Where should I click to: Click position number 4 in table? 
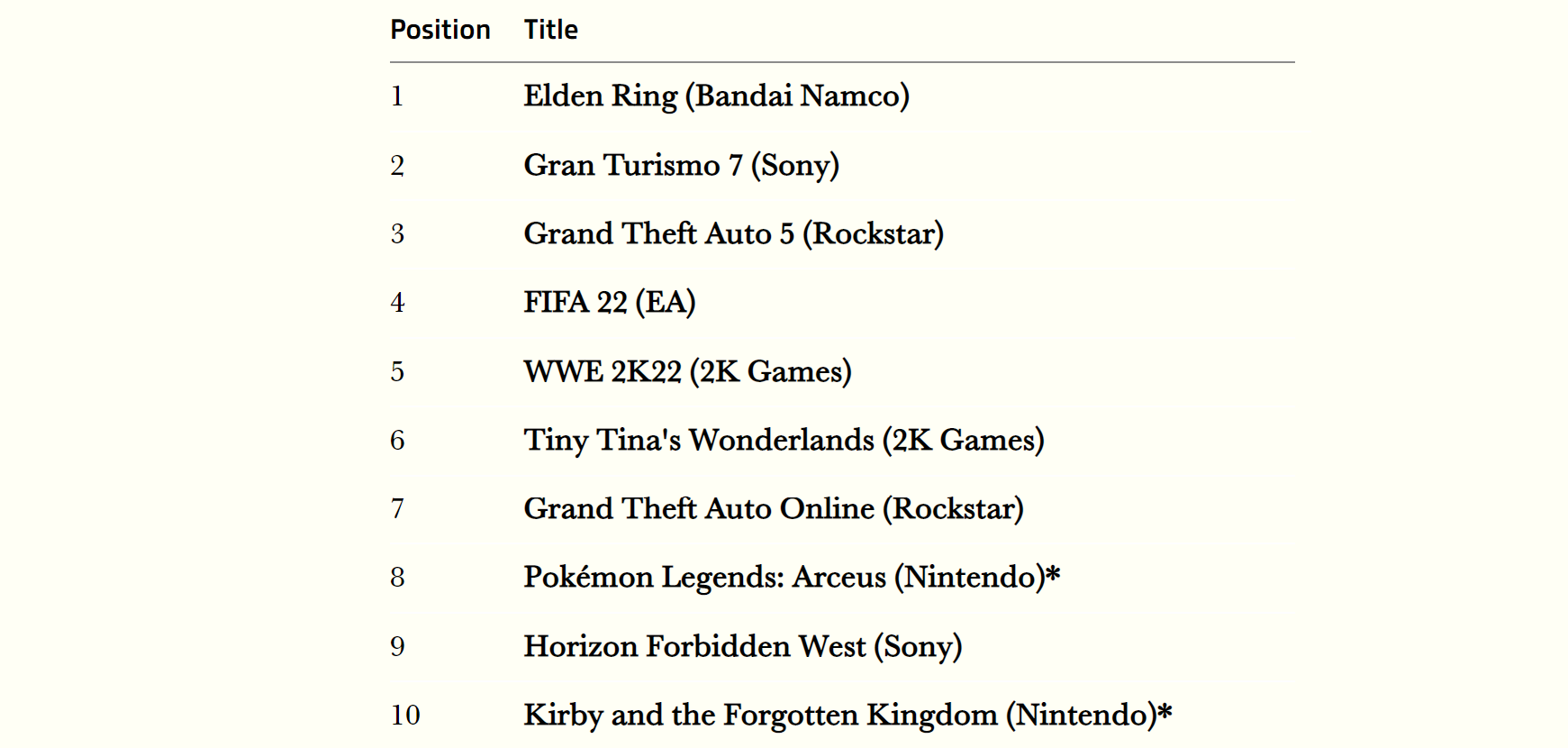coord(397,303)
